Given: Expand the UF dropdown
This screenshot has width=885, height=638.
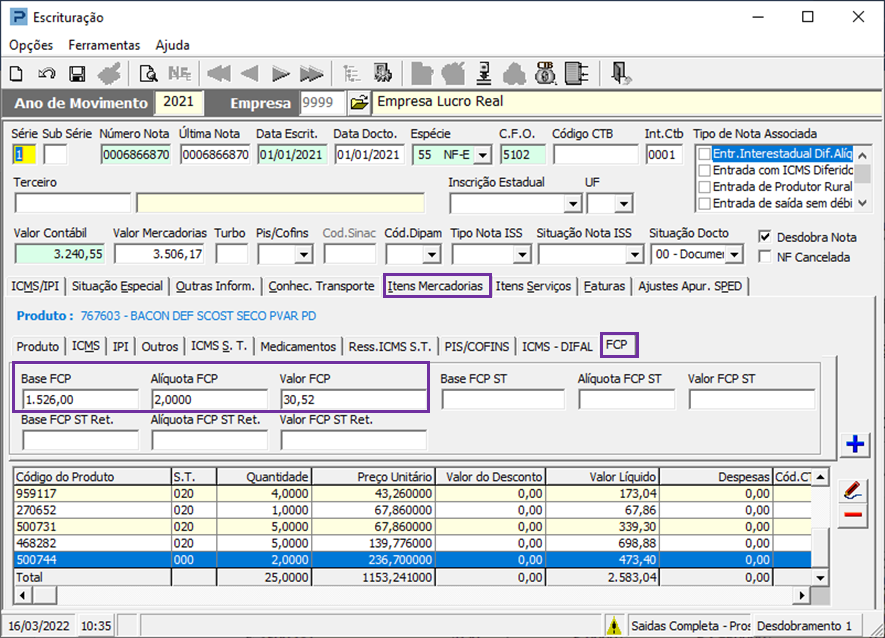Looking at the screenshot, I should coord(626,204).
